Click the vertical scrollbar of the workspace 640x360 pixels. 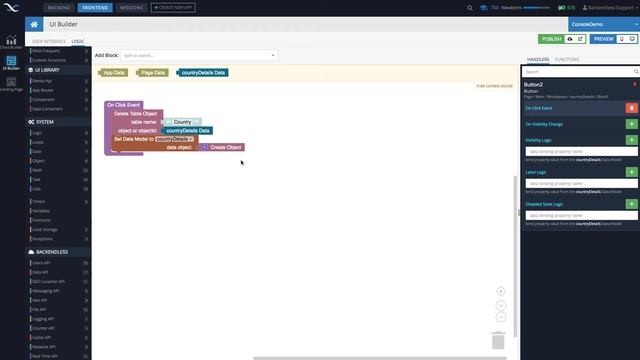[x=516, y=256]
